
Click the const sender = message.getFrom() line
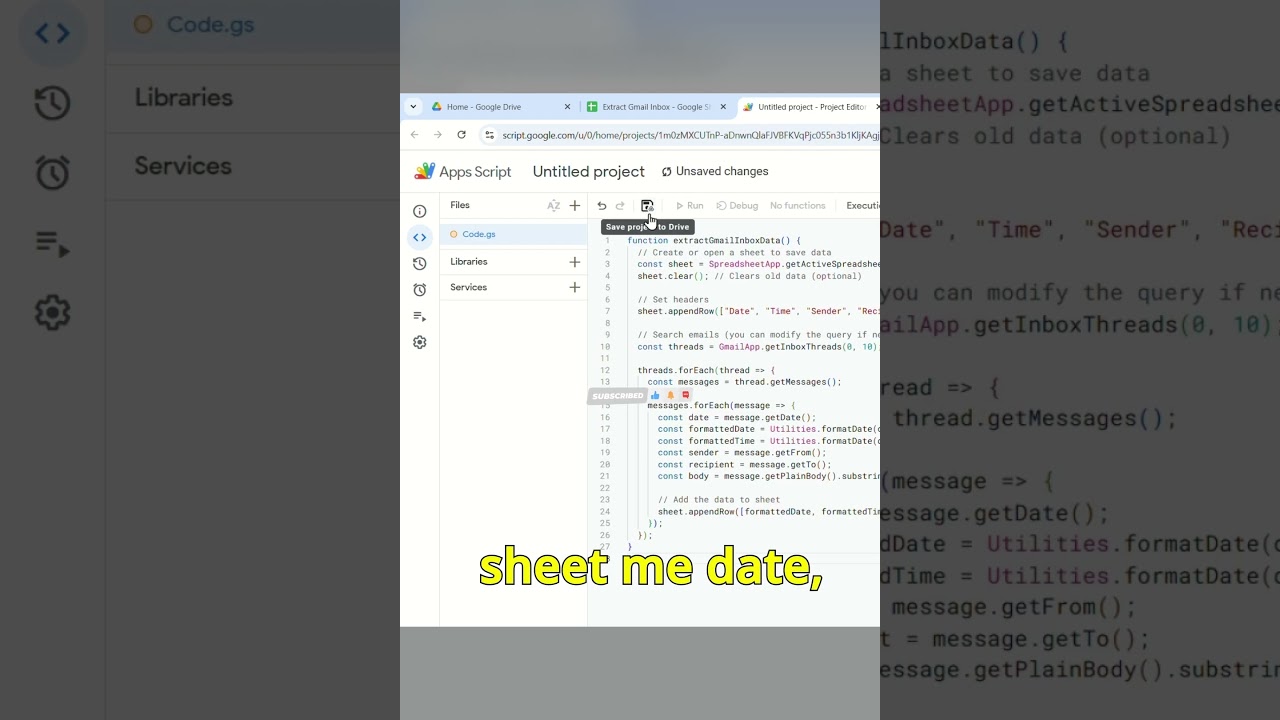click(742, 453)
